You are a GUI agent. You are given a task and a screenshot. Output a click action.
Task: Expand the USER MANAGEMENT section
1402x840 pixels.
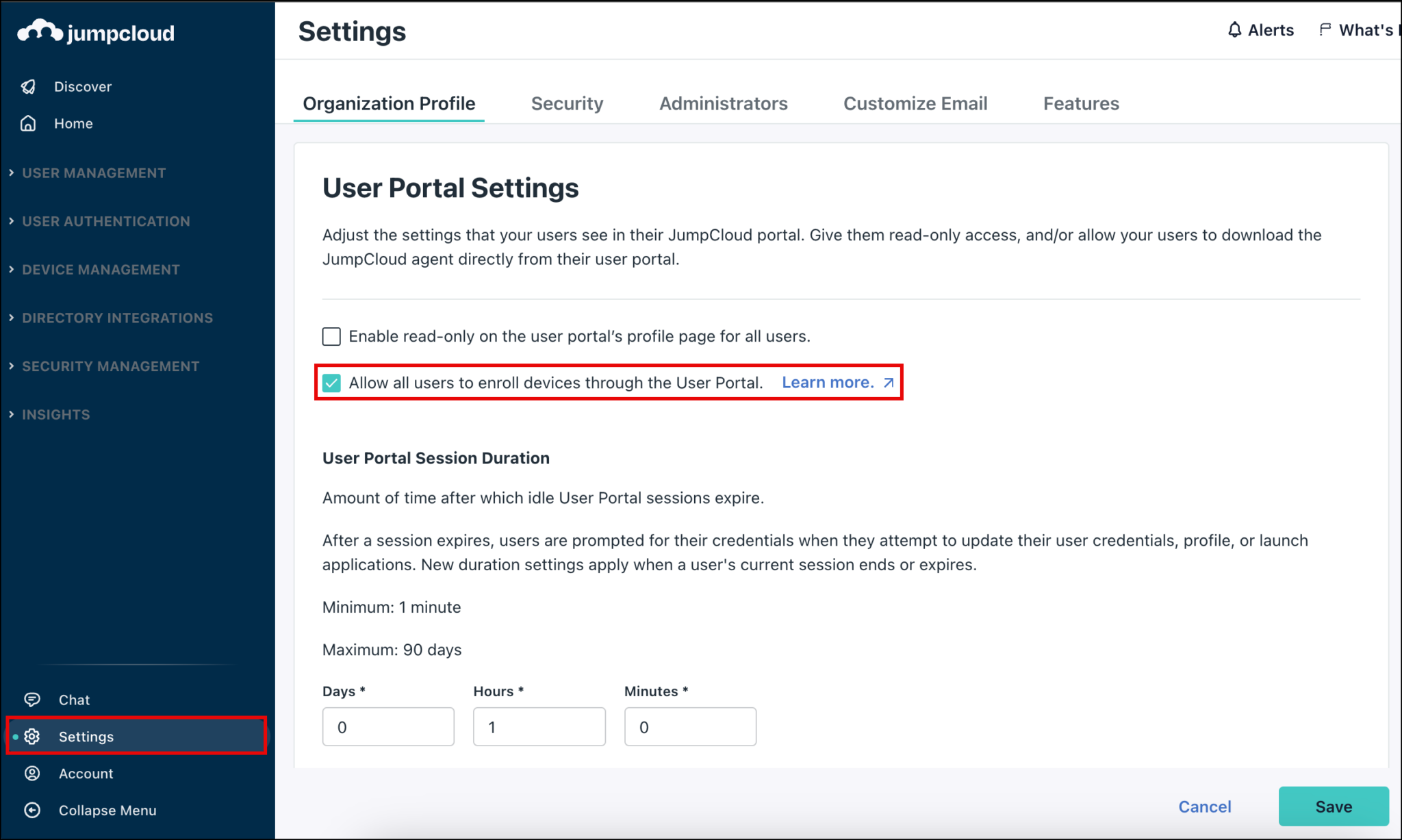(93, 173)
